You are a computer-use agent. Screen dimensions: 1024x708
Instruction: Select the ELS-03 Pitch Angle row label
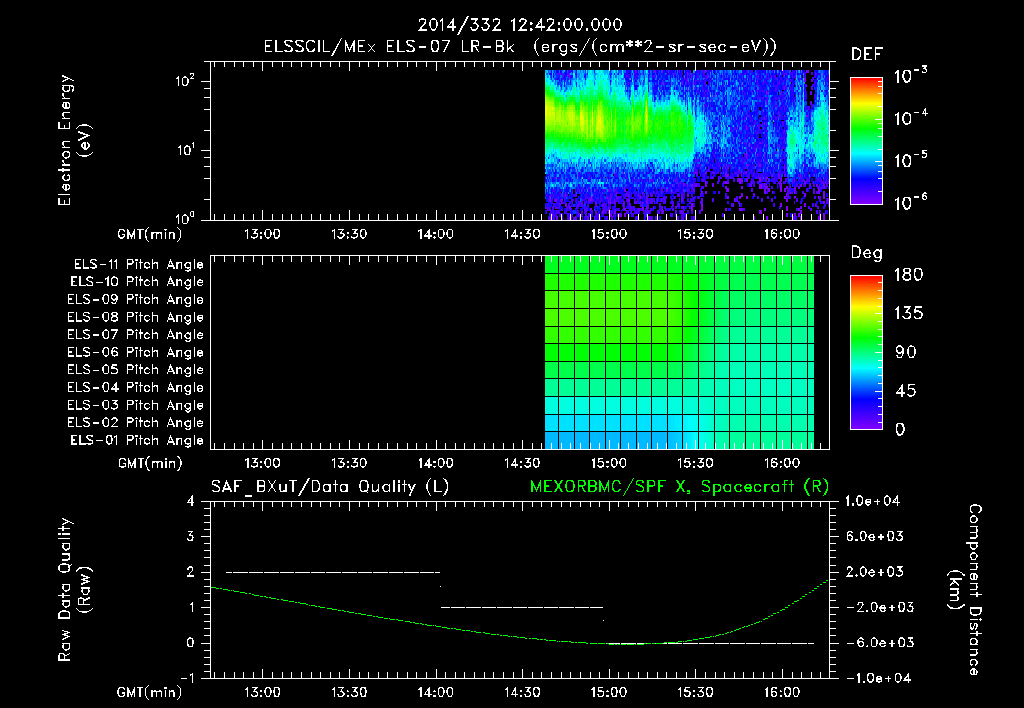click(135, 406)
